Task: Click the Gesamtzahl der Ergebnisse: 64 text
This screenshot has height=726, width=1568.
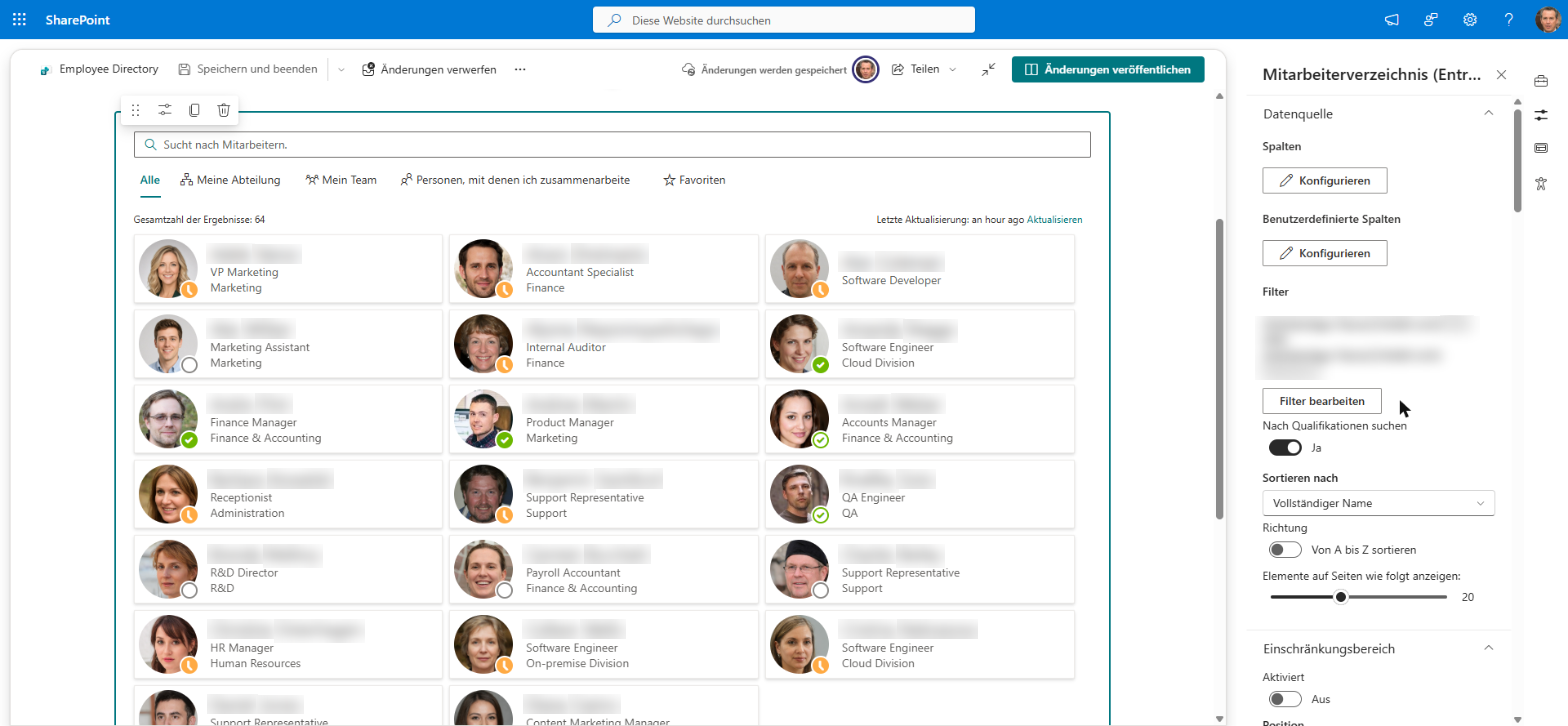Action: [199, 219]
